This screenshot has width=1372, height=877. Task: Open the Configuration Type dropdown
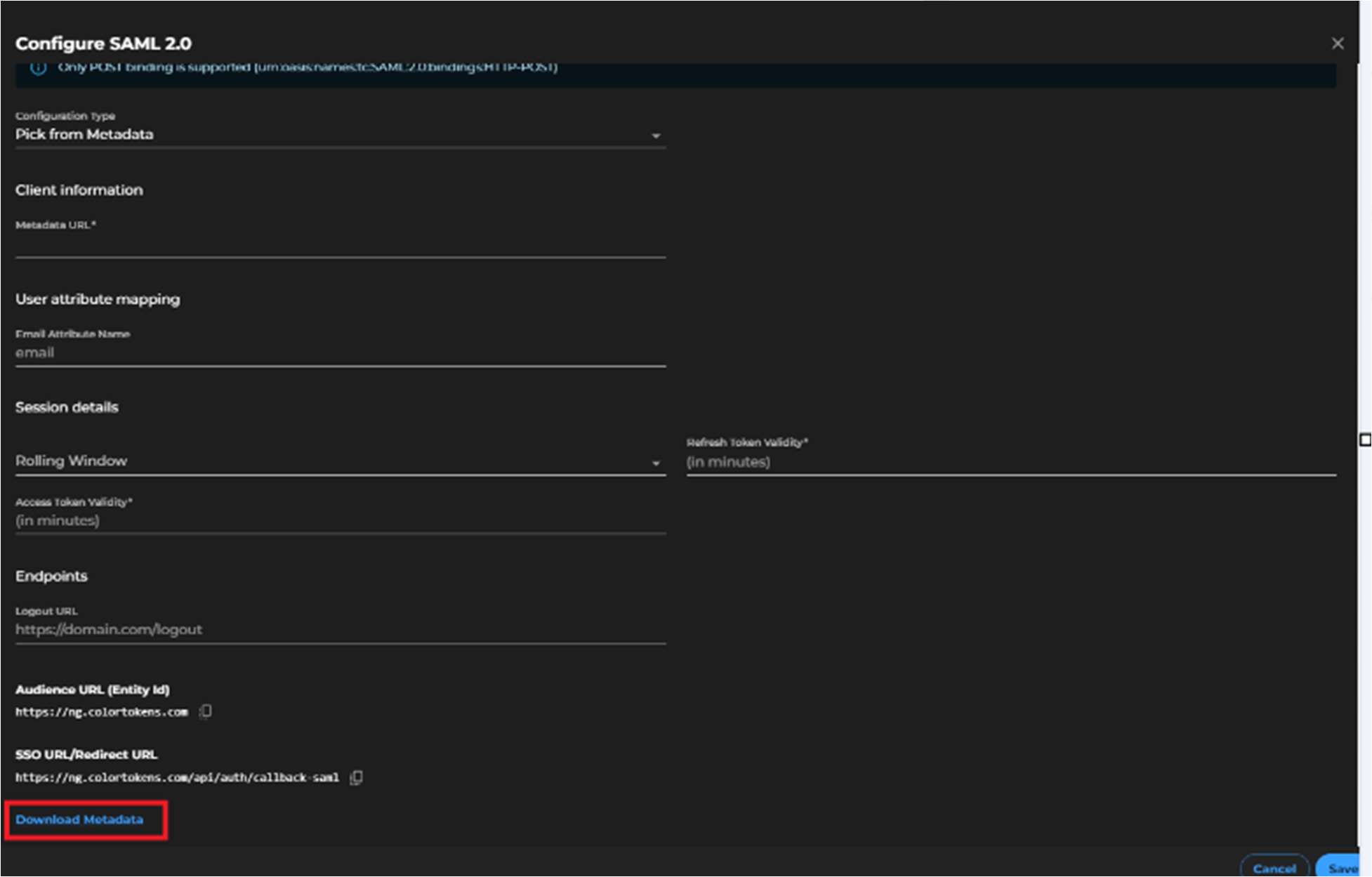click(x=656, y=134)
